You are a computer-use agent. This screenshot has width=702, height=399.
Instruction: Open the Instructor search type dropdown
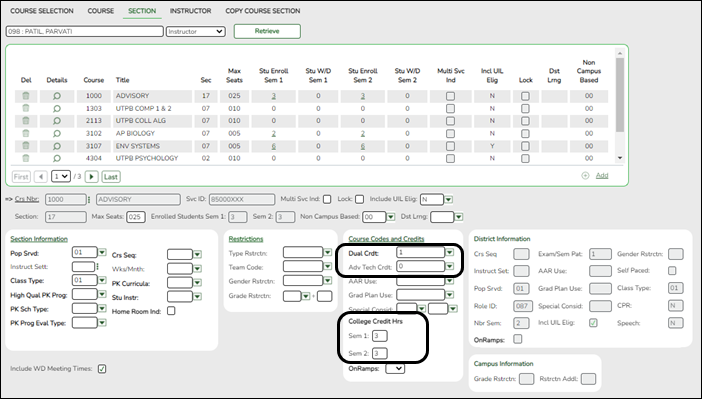pos(196,31)
